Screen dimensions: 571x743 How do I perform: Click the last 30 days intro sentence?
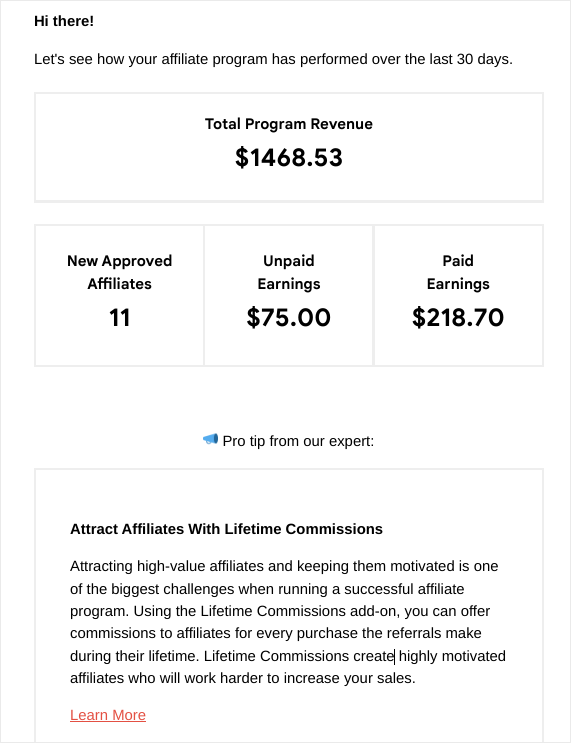pyautogui.click(x=273, y=59)
